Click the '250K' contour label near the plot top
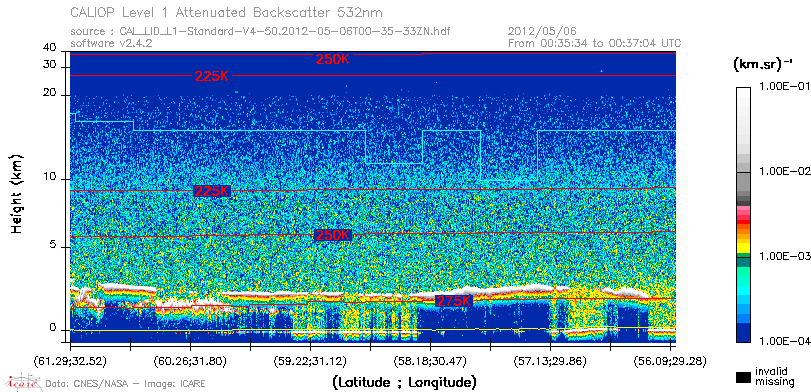 click(333, 59)
